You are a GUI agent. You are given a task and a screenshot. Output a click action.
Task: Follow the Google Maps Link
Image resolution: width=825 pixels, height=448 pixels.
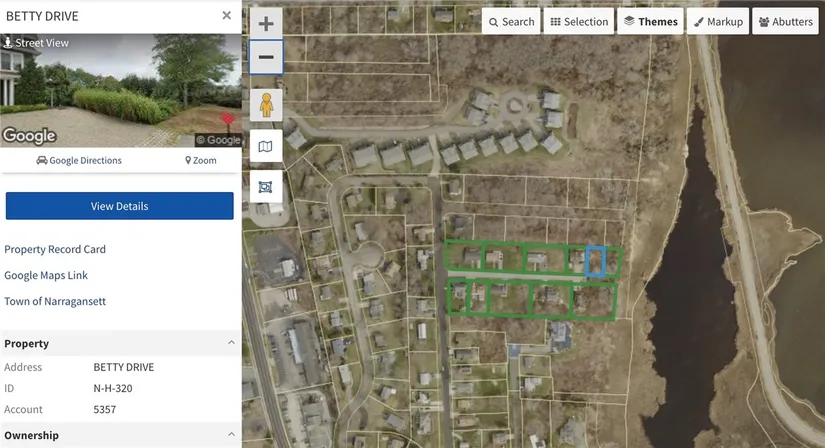[46, 275]
